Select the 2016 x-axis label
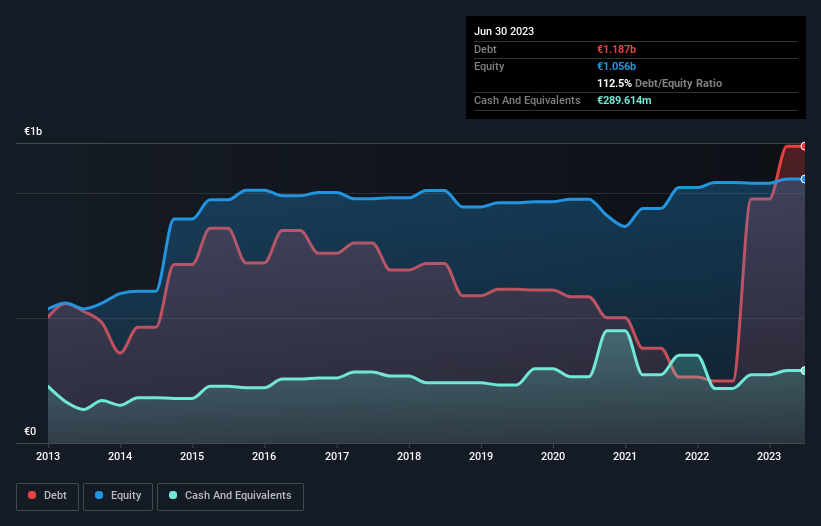 tap(264, 456)
